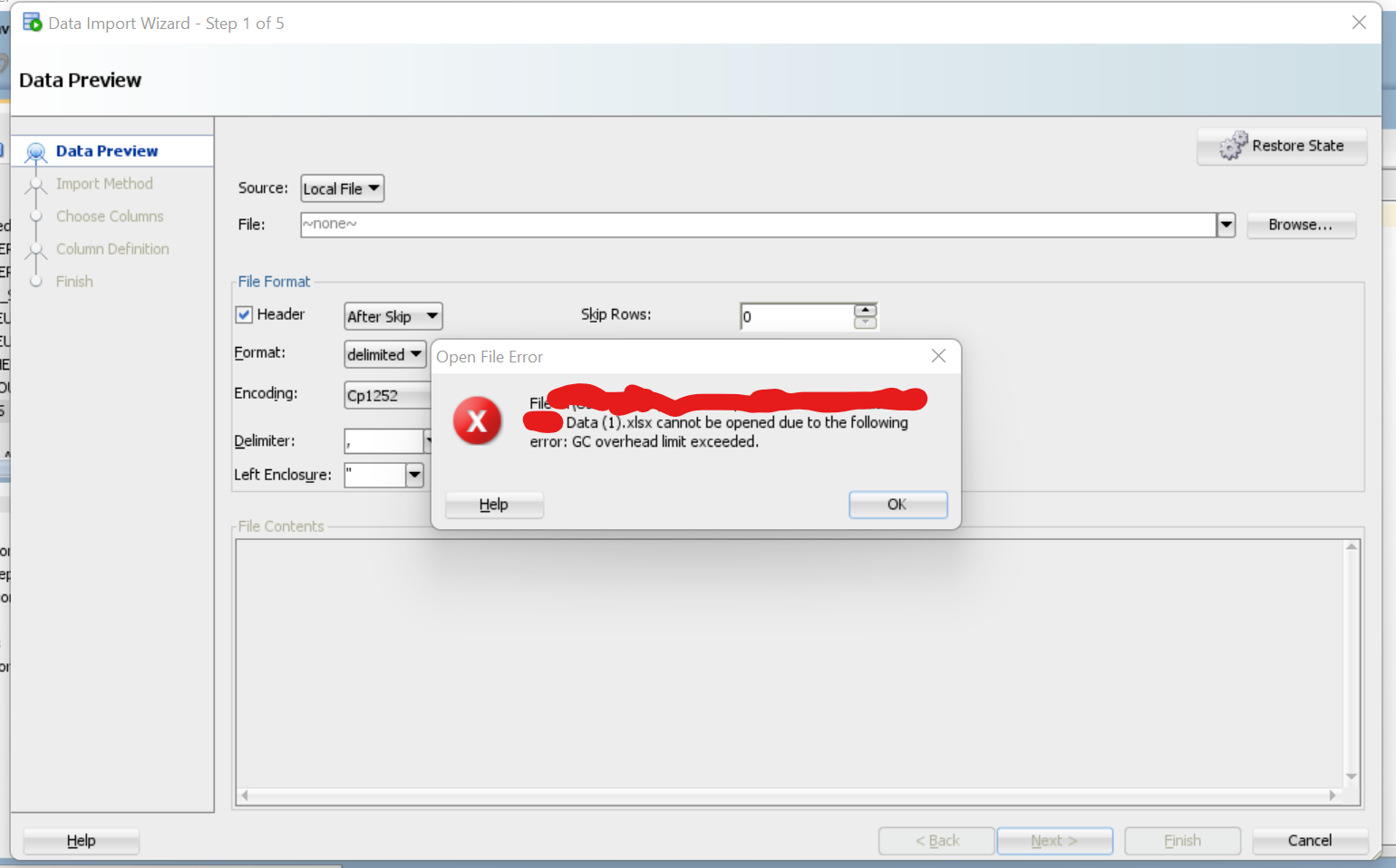Click the Restore State gear icon
The height and width of the screenshot is (868, 1396).
pos(1233,145)
